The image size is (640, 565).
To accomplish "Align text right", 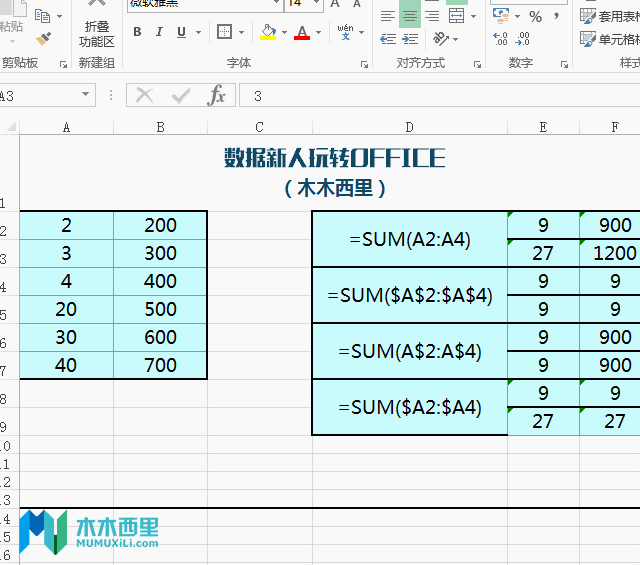I will pos(432,16).
